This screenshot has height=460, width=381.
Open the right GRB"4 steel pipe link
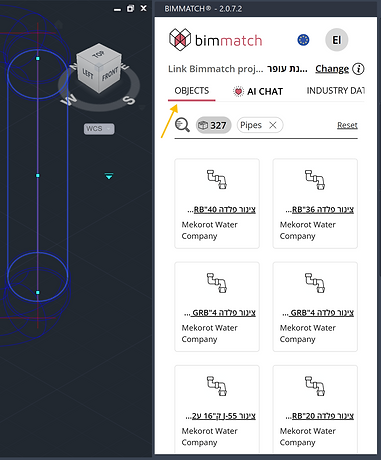[x=318, y=313]
